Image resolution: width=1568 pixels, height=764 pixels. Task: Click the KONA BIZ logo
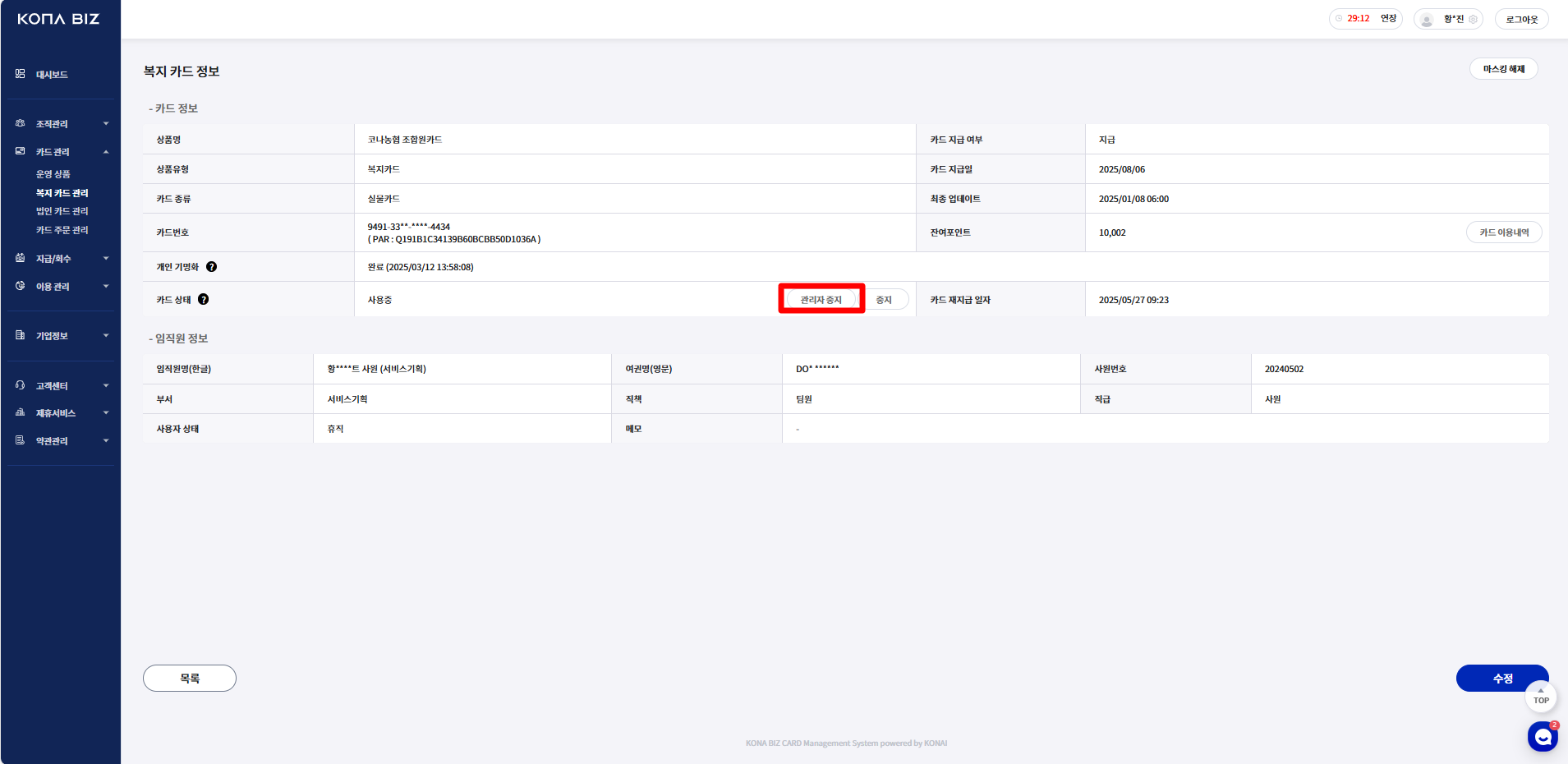(58, 19)
